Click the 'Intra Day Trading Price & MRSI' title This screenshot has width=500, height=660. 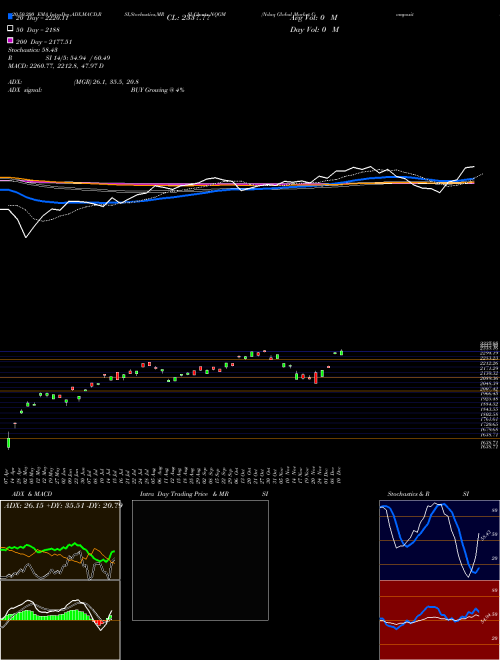click(204, 494)
